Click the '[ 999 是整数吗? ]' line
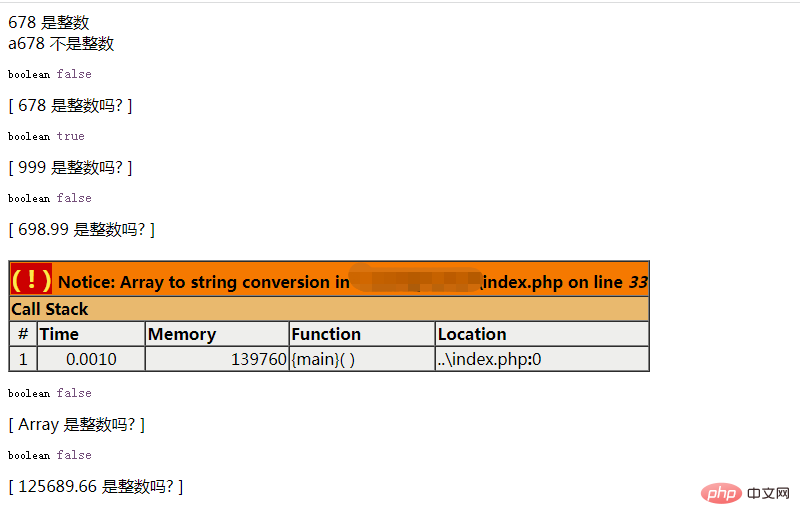 70,167
